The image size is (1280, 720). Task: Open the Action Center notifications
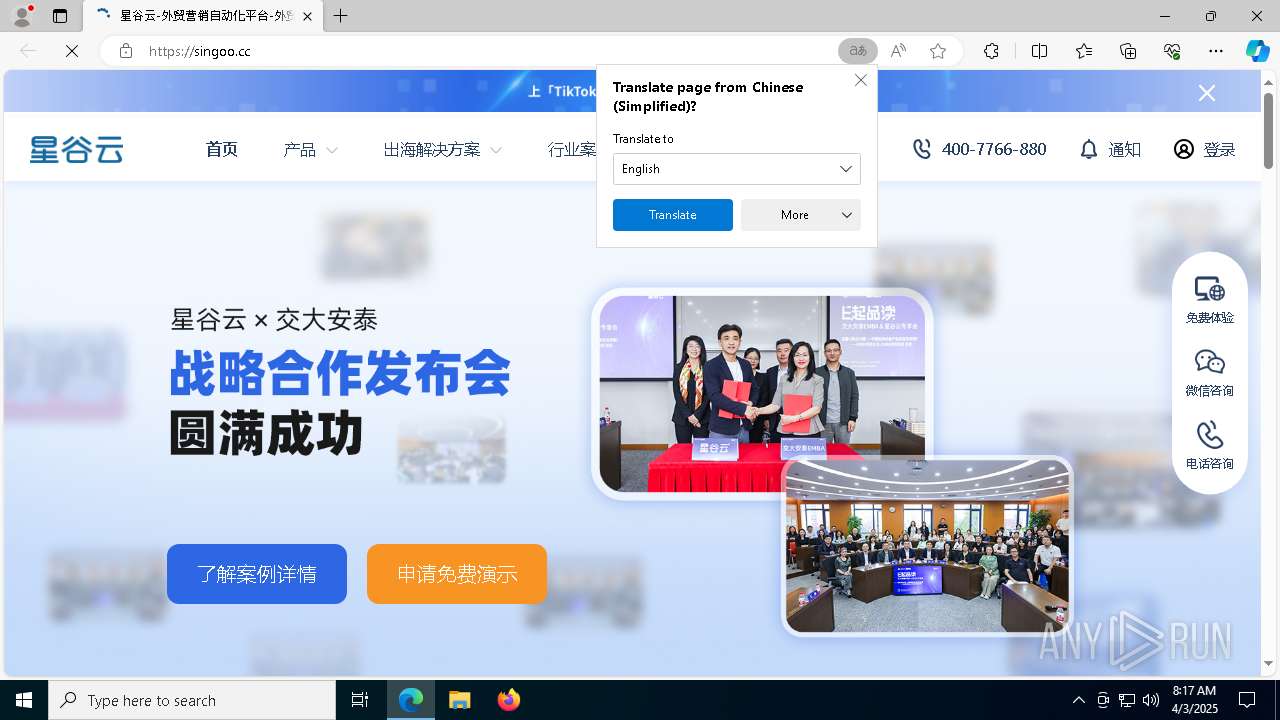1247,700
